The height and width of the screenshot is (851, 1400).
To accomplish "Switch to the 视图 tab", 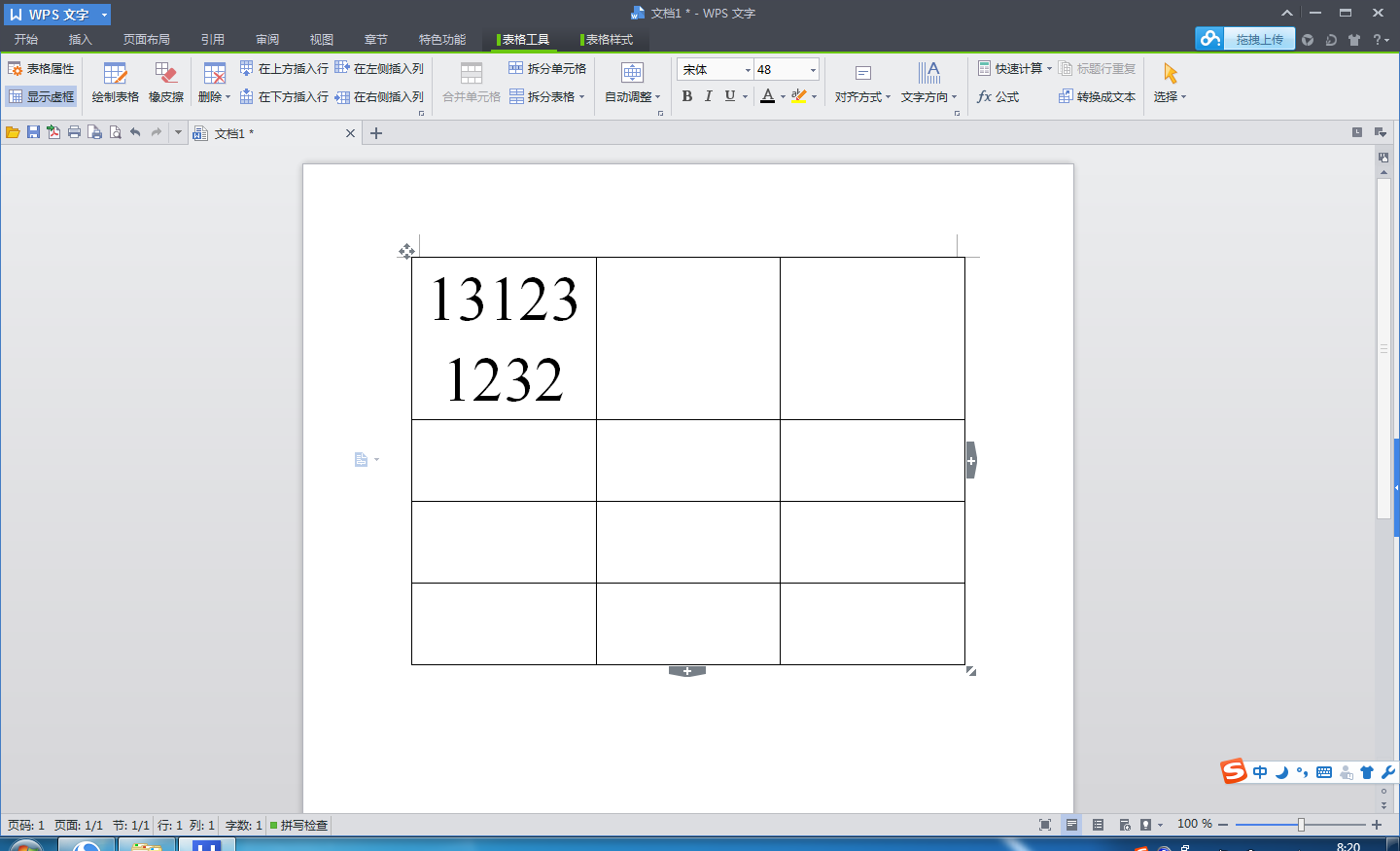I will pyautogui.click(x=322, y=40).
